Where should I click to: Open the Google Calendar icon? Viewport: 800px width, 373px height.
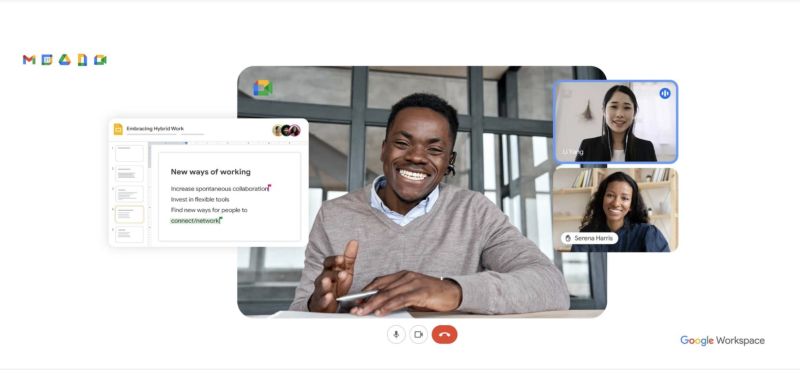coord(47,60)
